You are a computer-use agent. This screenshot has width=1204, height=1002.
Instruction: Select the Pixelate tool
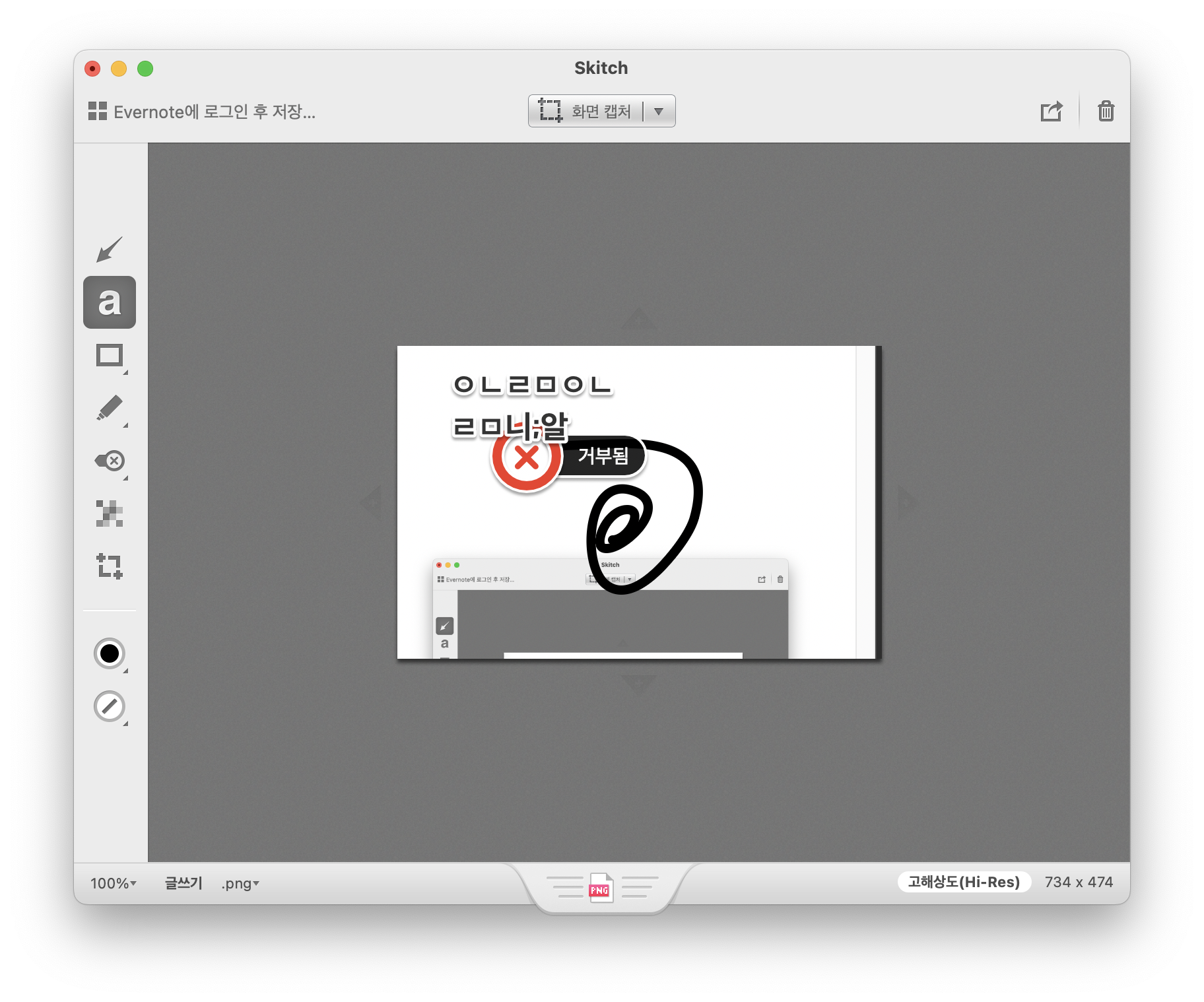point(110,514)
